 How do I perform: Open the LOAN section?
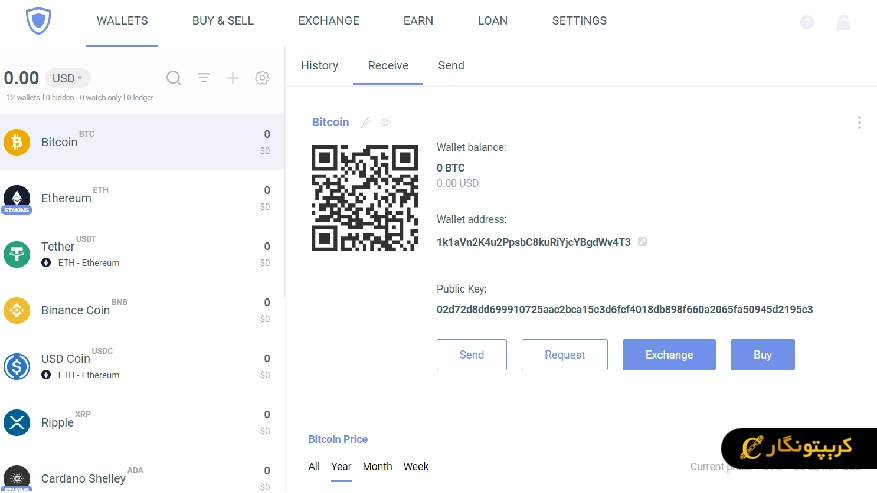[493, 21]
